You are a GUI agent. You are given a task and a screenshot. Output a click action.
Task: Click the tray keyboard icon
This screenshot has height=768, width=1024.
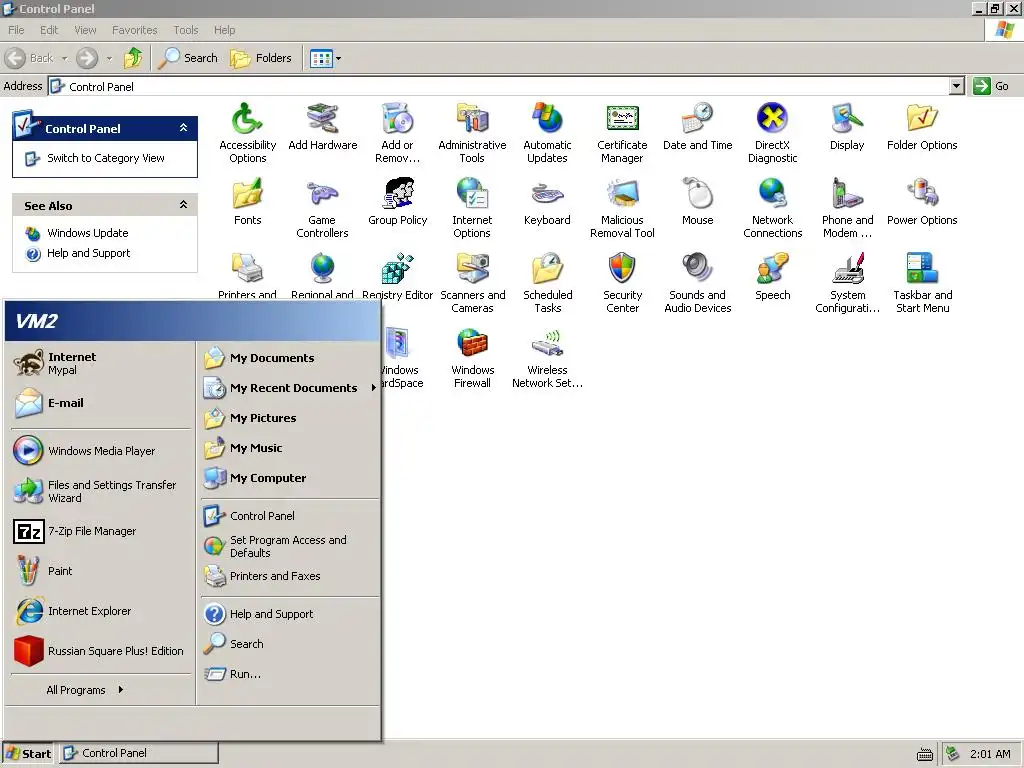click(x=925, y=754)
